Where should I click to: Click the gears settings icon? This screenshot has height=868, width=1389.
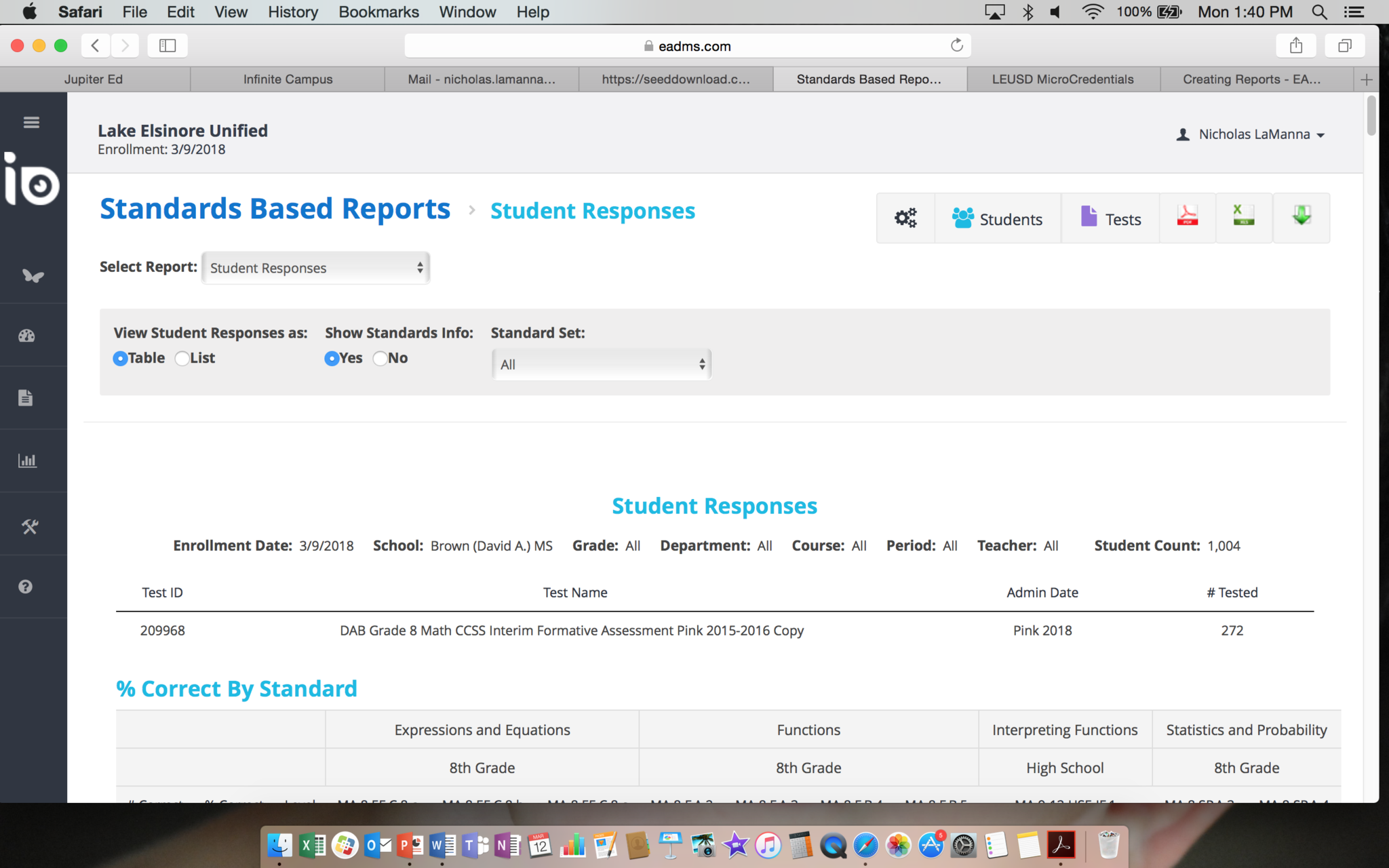[x=905, y=218]
